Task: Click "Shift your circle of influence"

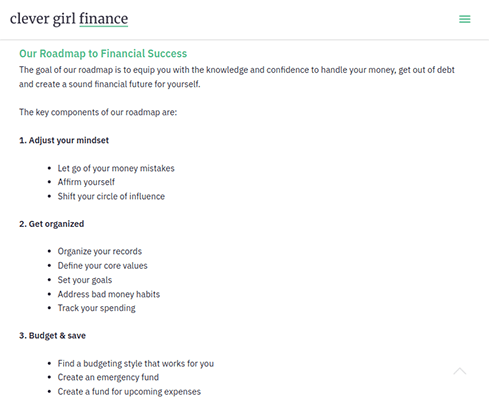Action: coord(111,196)
